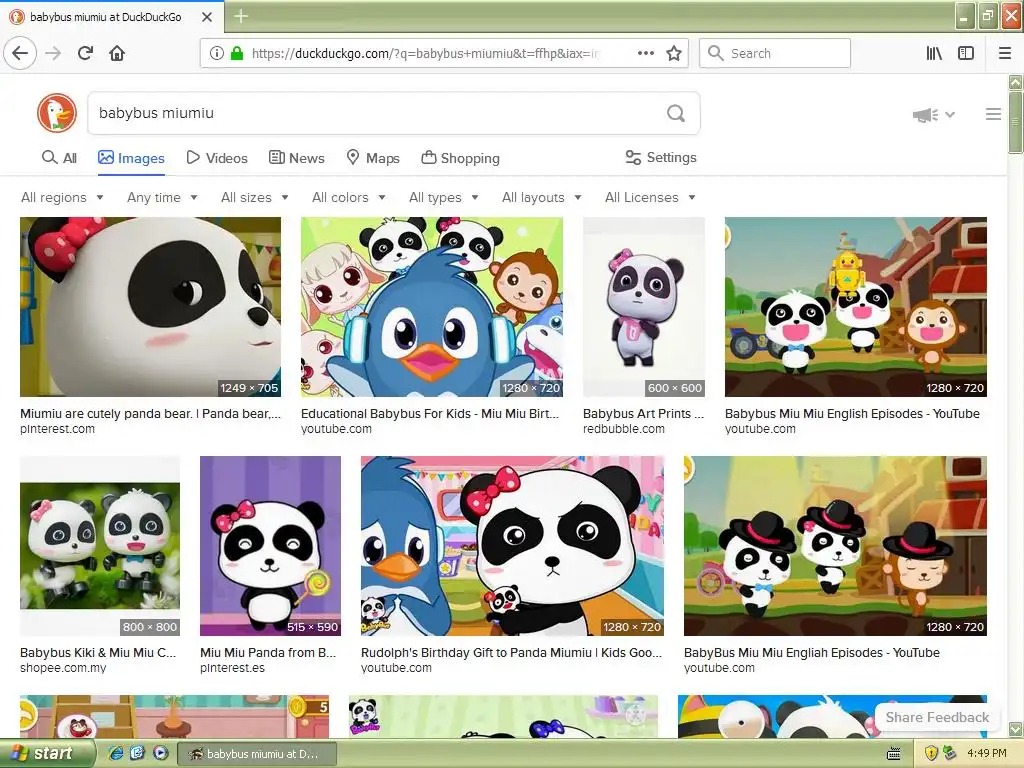Open the search Settings menu

tap(661, 157)
